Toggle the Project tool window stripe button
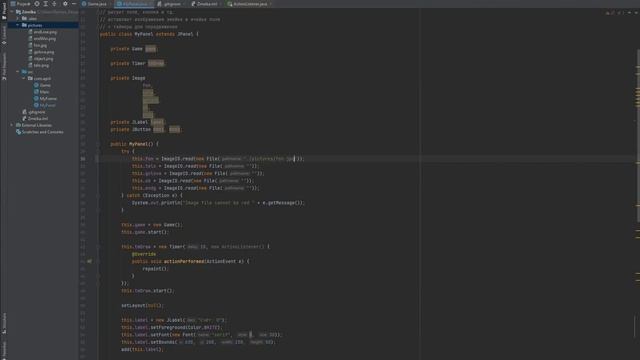640x360 pixels. click(4, 10)
